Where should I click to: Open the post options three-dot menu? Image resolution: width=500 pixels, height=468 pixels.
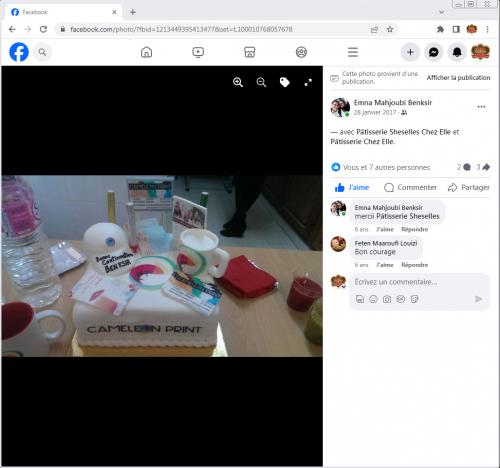coord(481,107)
